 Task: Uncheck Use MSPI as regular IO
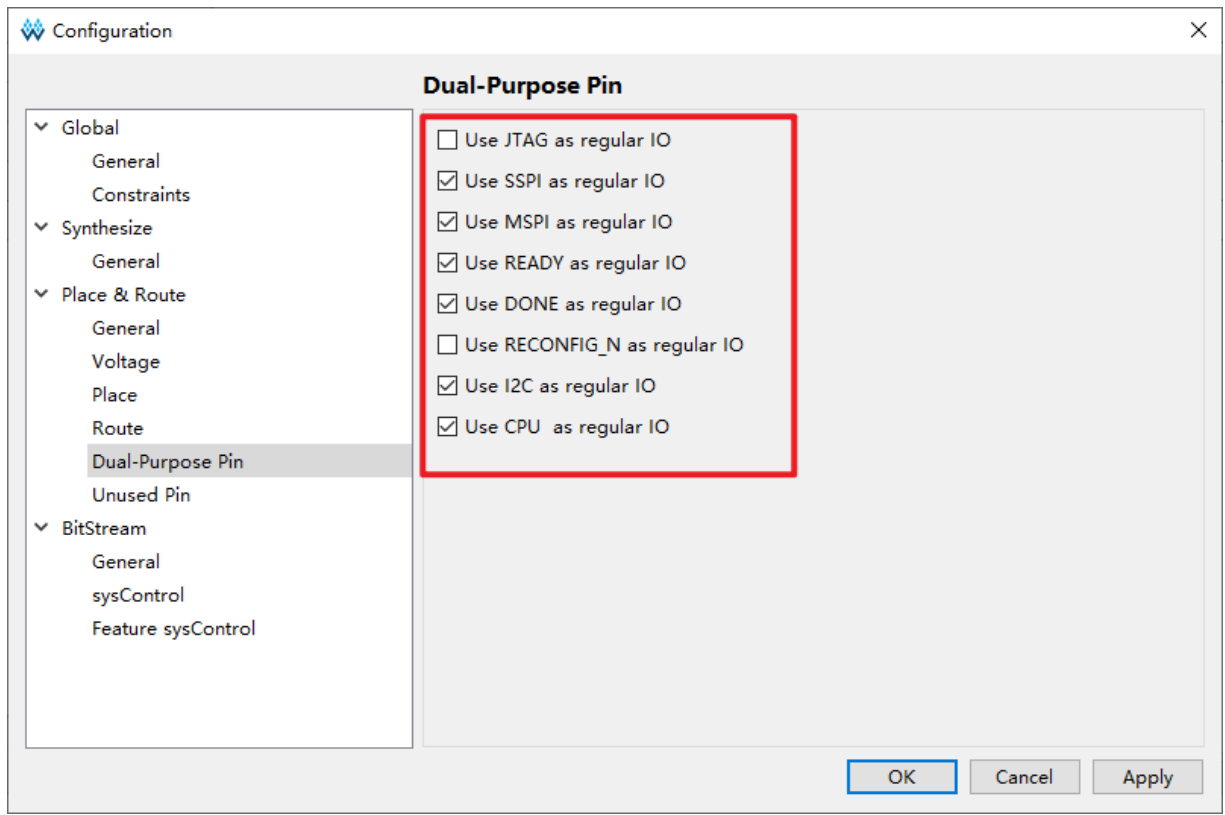(x=447, y=222)
